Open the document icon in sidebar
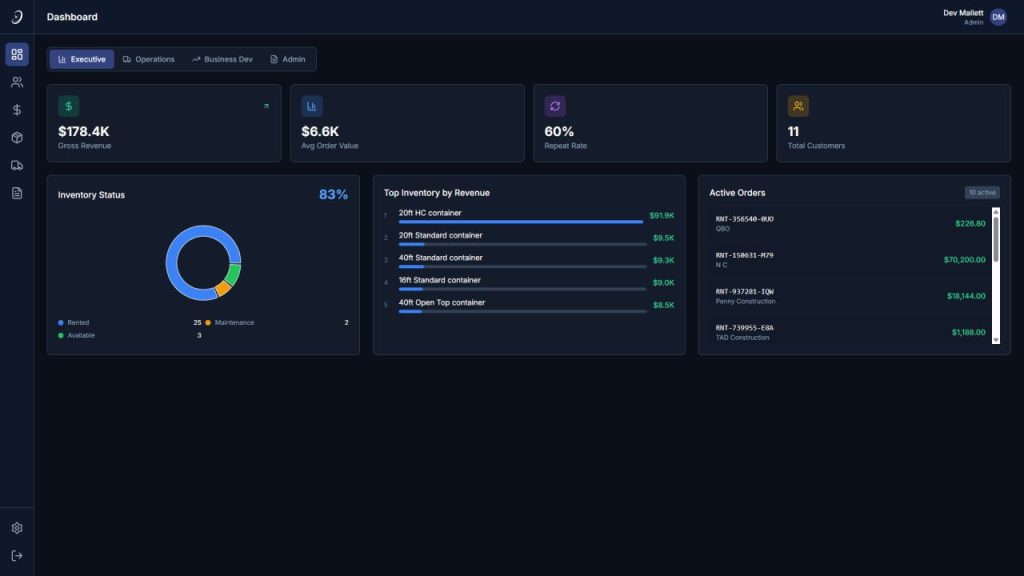Viewport: 1024px width, 576px height. pyautogui.click(x=17, y=193)
